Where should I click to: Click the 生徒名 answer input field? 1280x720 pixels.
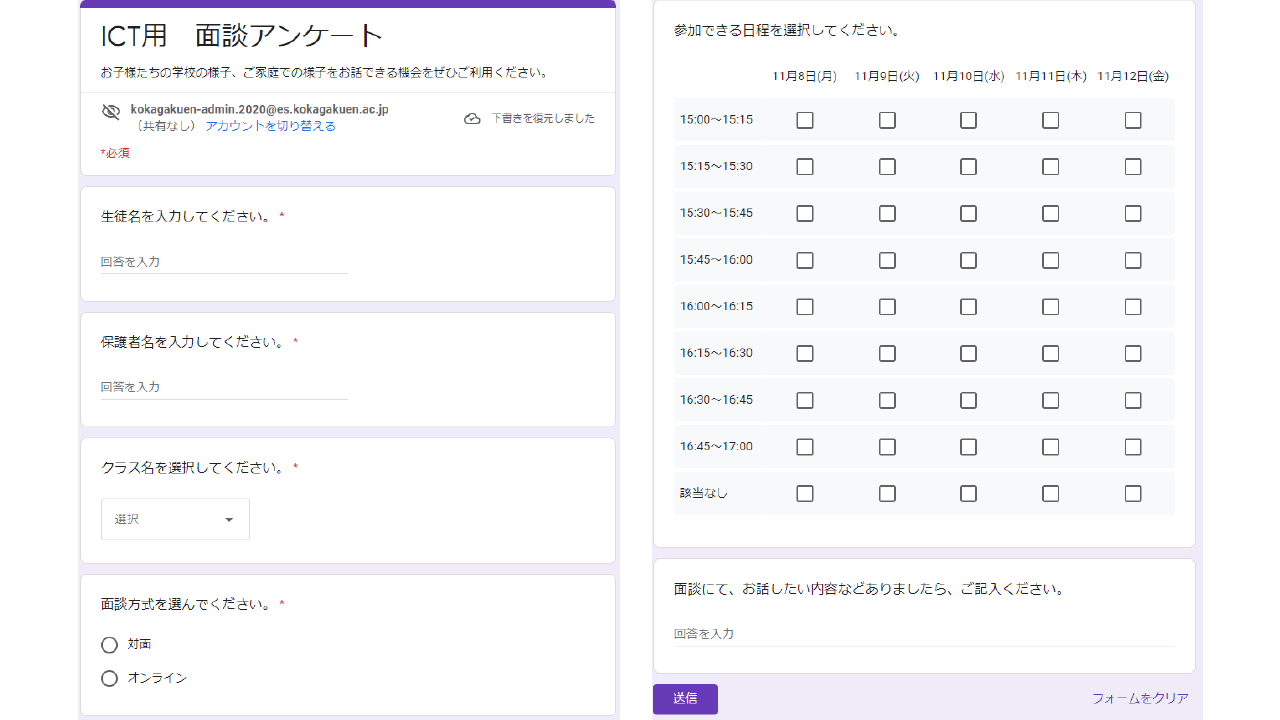point(224,262)
